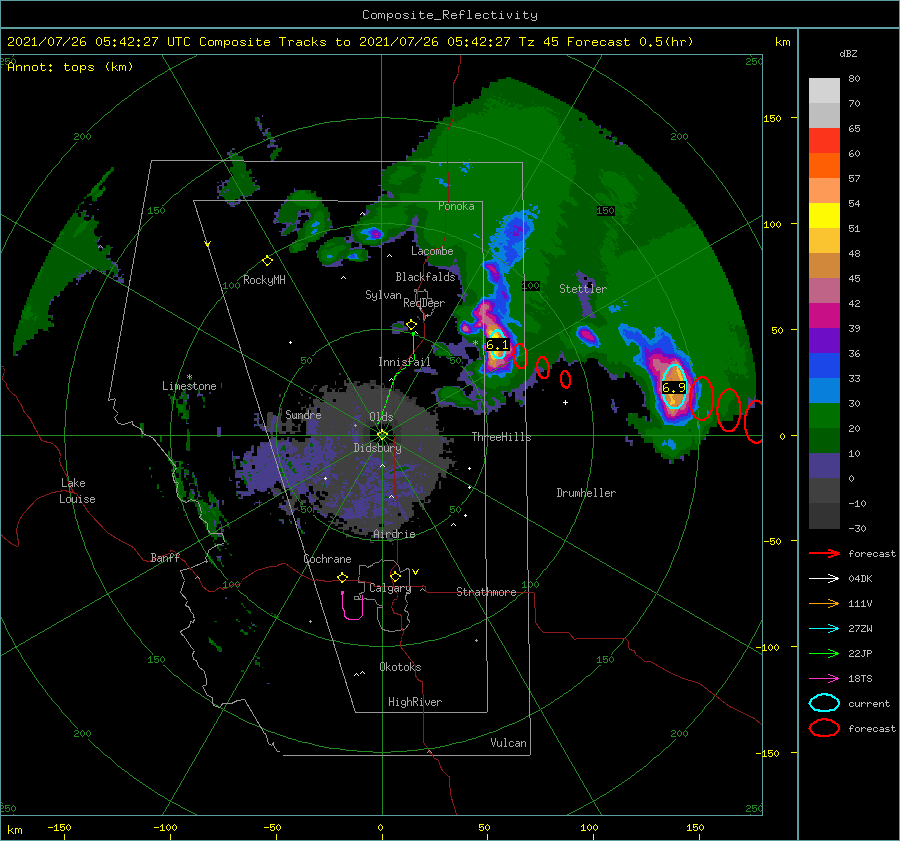Viewport: 900px width, 841px height.
Task: Click the 150 tick label on right axis
Action: (773, 118)
